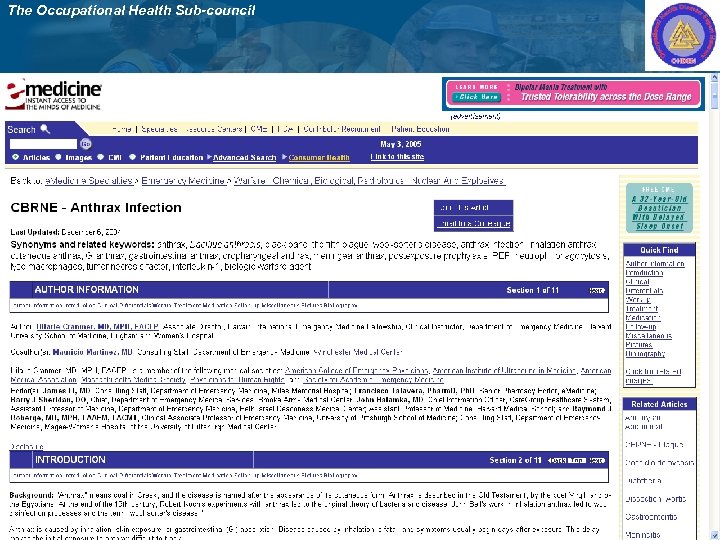Click the Occupational Health triangle emblem logo
Image resolution: width=720 pixels, height=540 pixels.
click(x=683, y=35)
